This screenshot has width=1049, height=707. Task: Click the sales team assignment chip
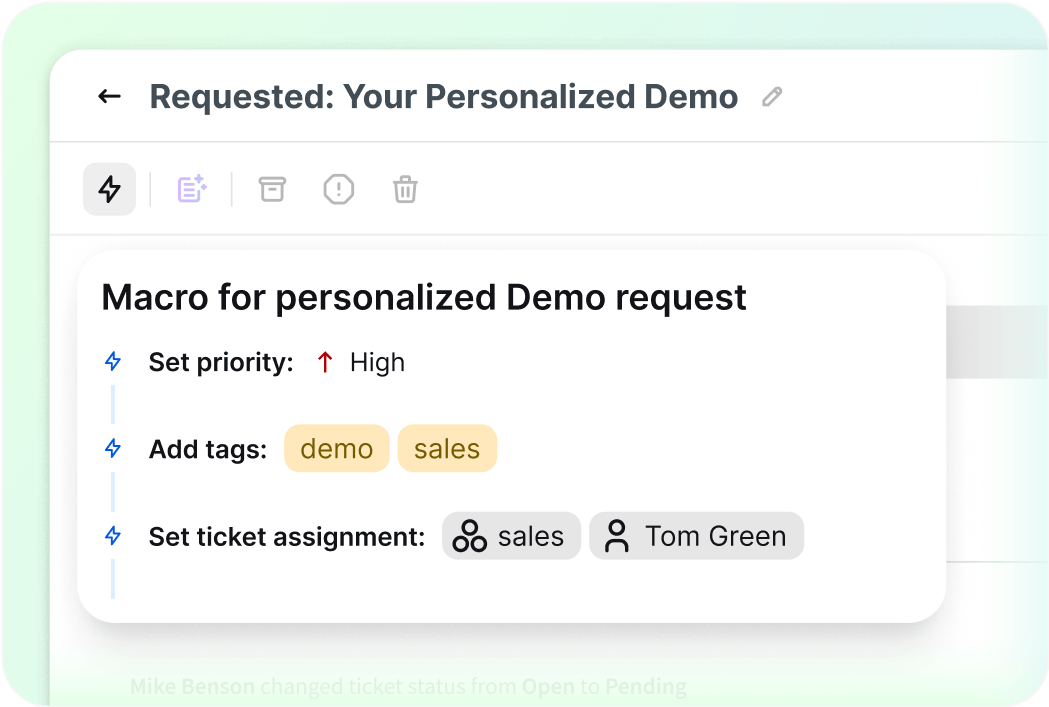tap(511, 536)
